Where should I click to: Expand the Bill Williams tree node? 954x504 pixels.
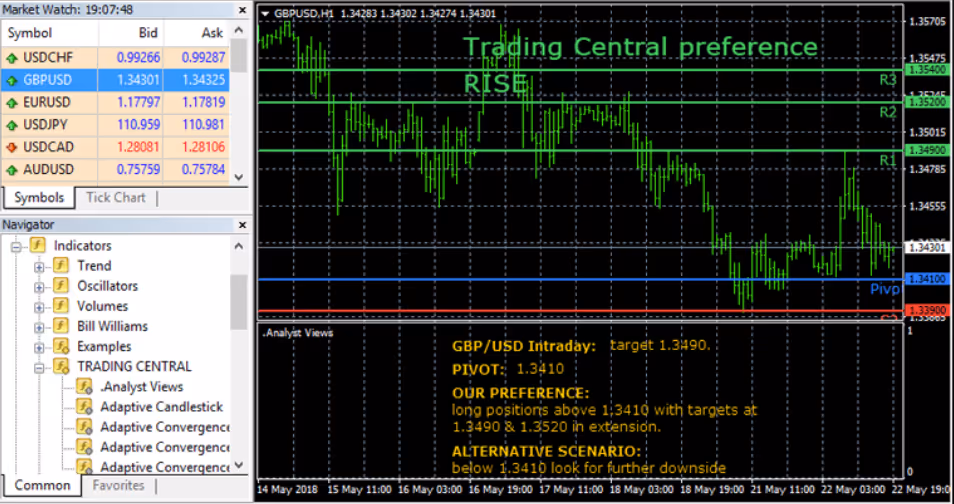click(x=40, y=327)
